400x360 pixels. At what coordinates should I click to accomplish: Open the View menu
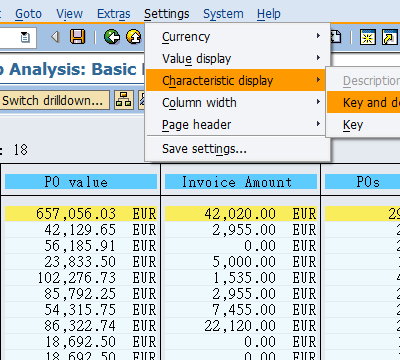point(69,14)
